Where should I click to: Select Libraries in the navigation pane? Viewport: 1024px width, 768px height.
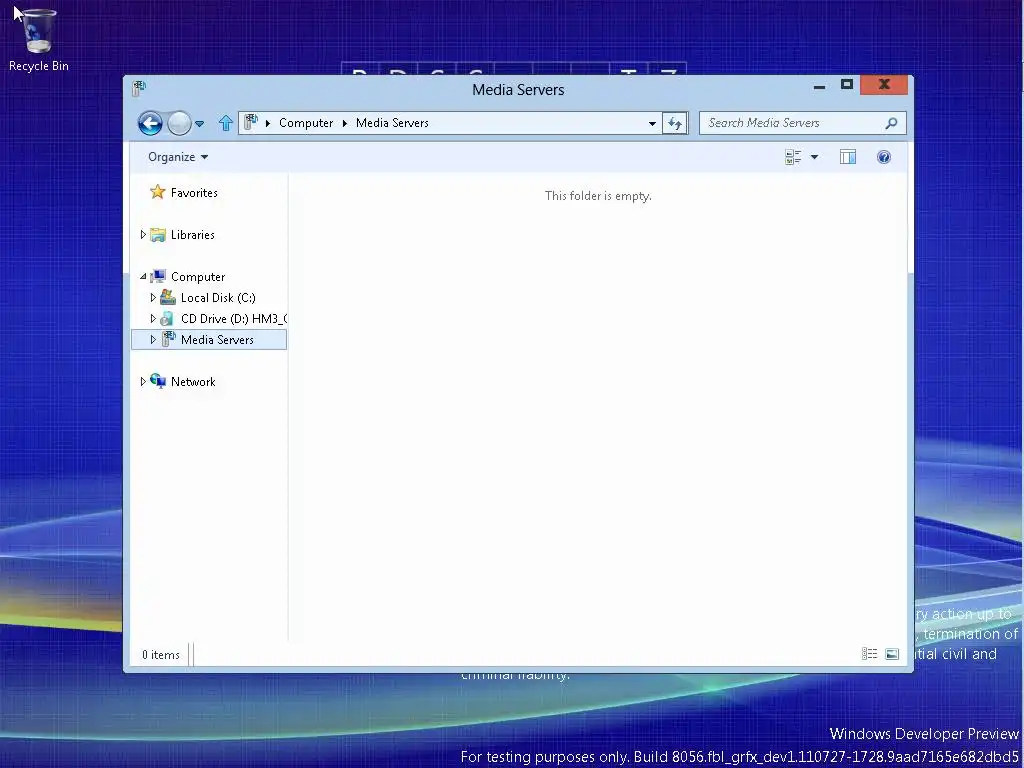193,234
